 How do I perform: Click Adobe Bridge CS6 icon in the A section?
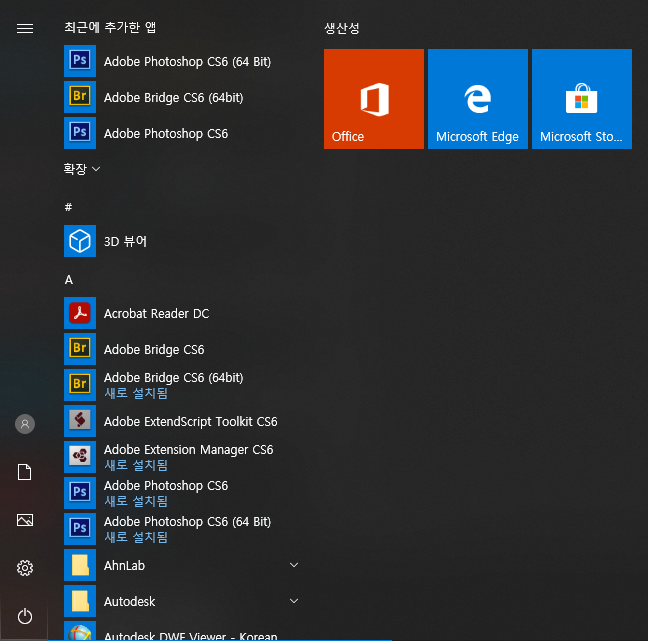[80, 349]
